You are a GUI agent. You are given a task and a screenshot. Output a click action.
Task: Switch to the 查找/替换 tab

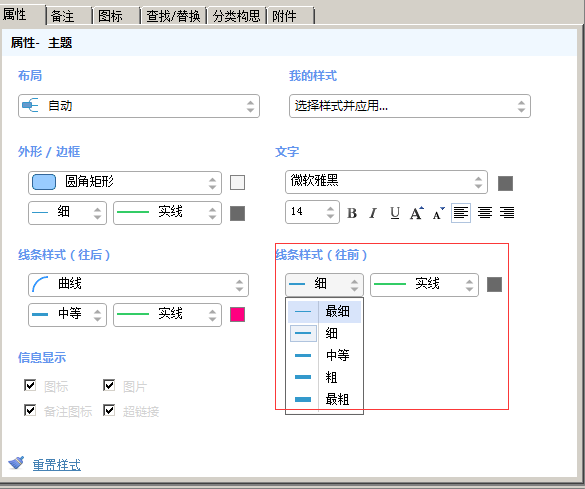click(x=174, y=16)
